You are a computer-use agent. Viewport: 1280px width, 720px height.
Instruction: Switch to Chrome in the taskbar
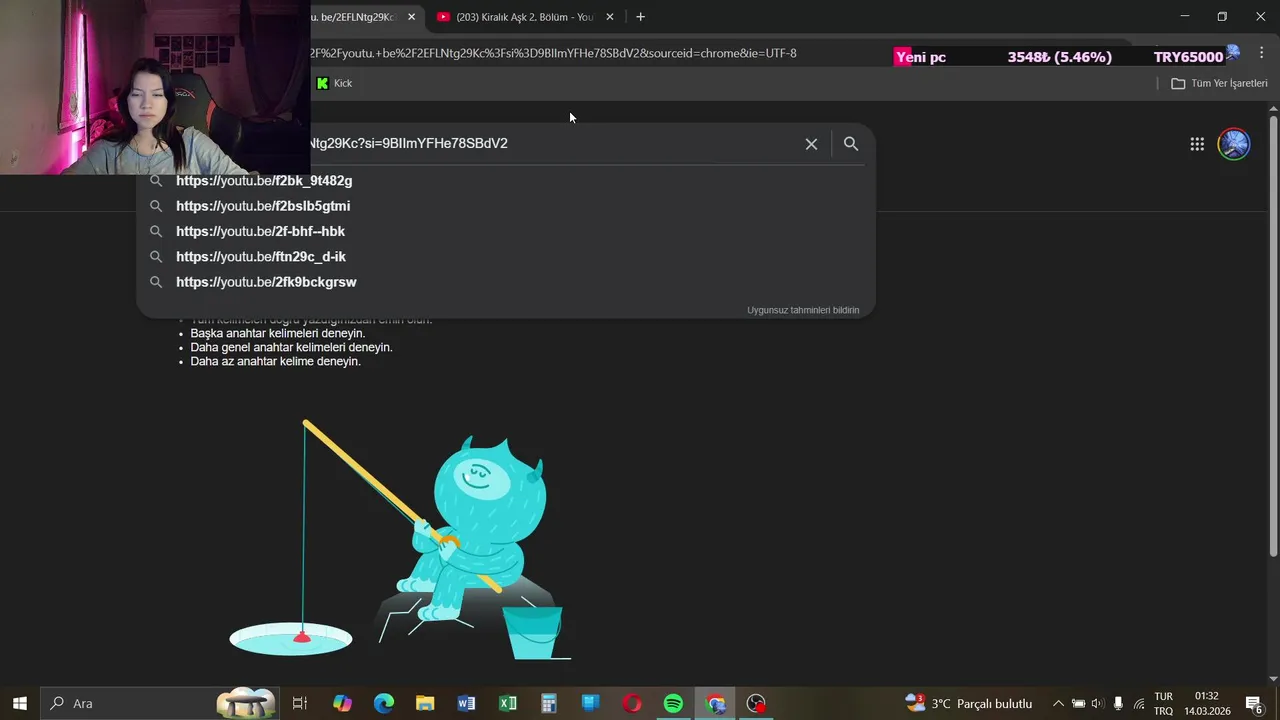click(715, 703)
